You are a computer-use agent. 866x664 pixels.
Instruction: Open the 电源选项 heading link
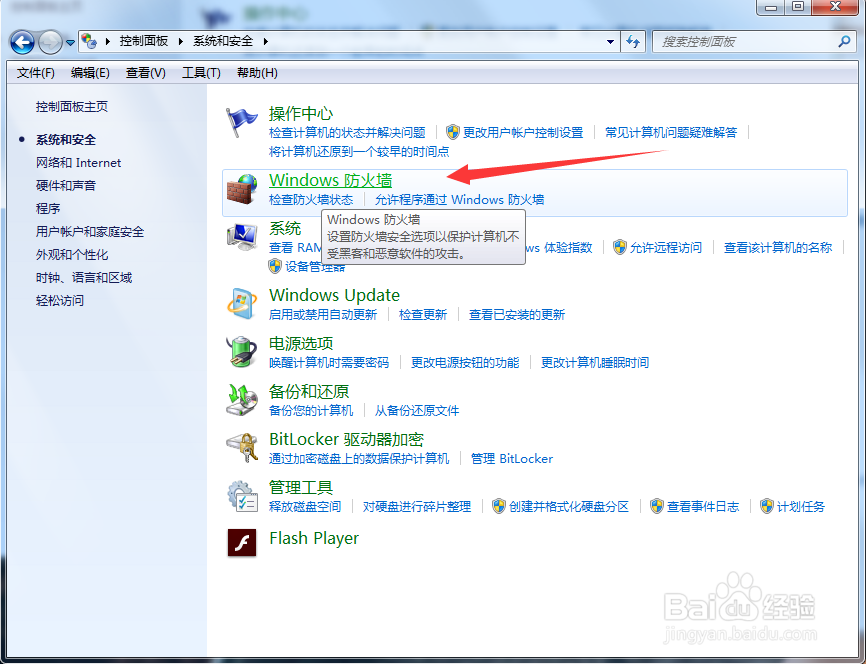click(300, 343)
